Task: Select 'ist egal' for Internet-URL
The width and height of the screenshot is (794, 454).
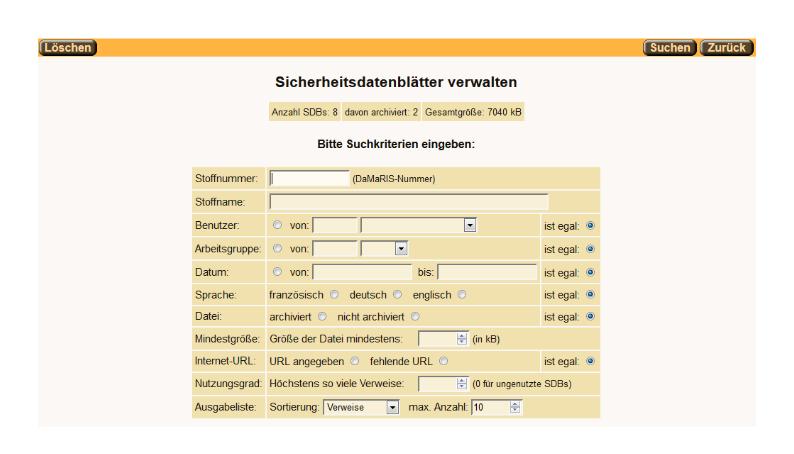Action: pyautogui.click(x=590, y=361)
